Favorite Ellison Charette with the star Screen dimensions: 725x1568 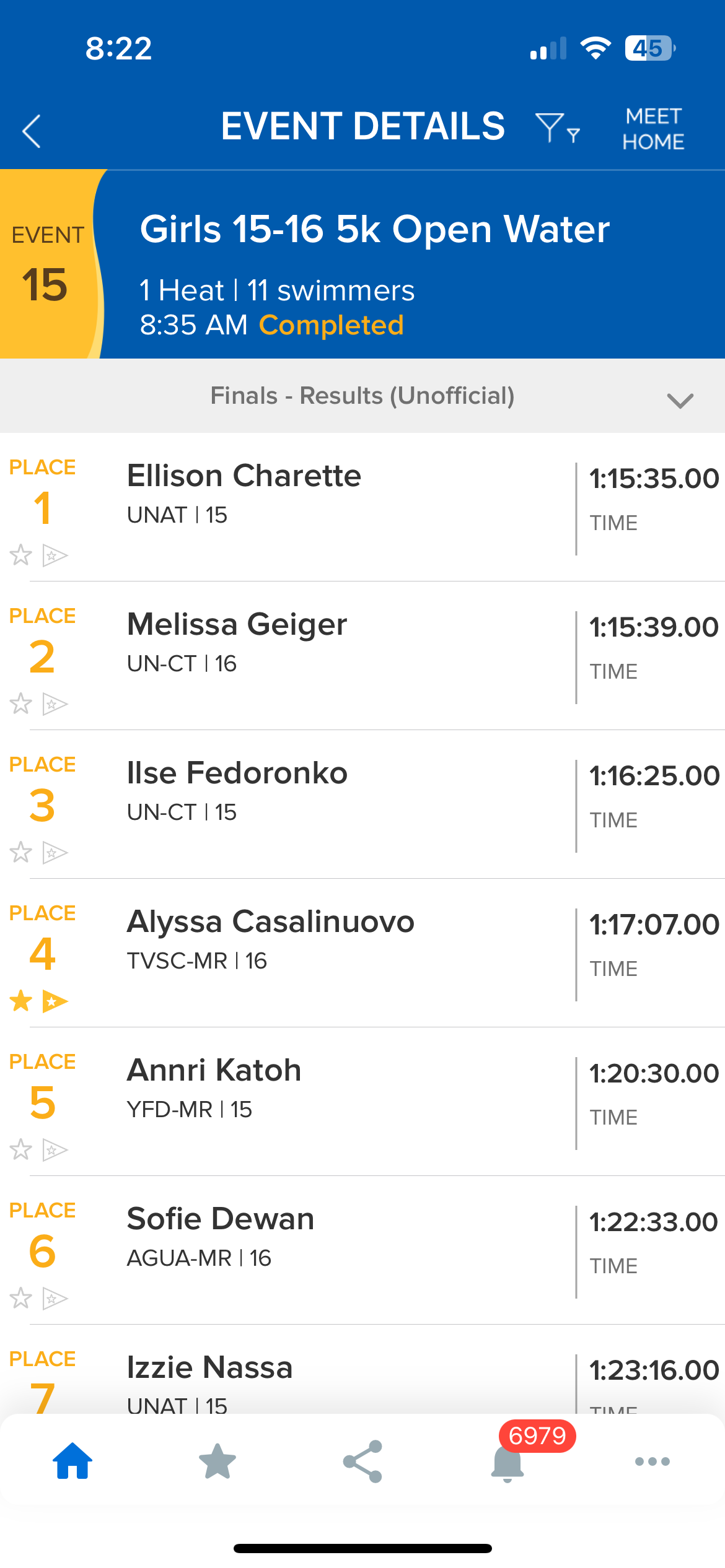point(21,555)
